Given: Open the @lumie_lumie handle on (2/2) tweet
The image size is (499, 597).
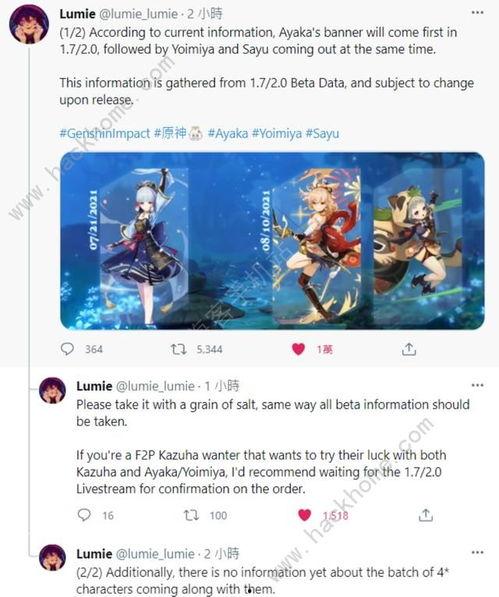Looking at the screenshot, I should pyautogui.click(x=155, y=554).
